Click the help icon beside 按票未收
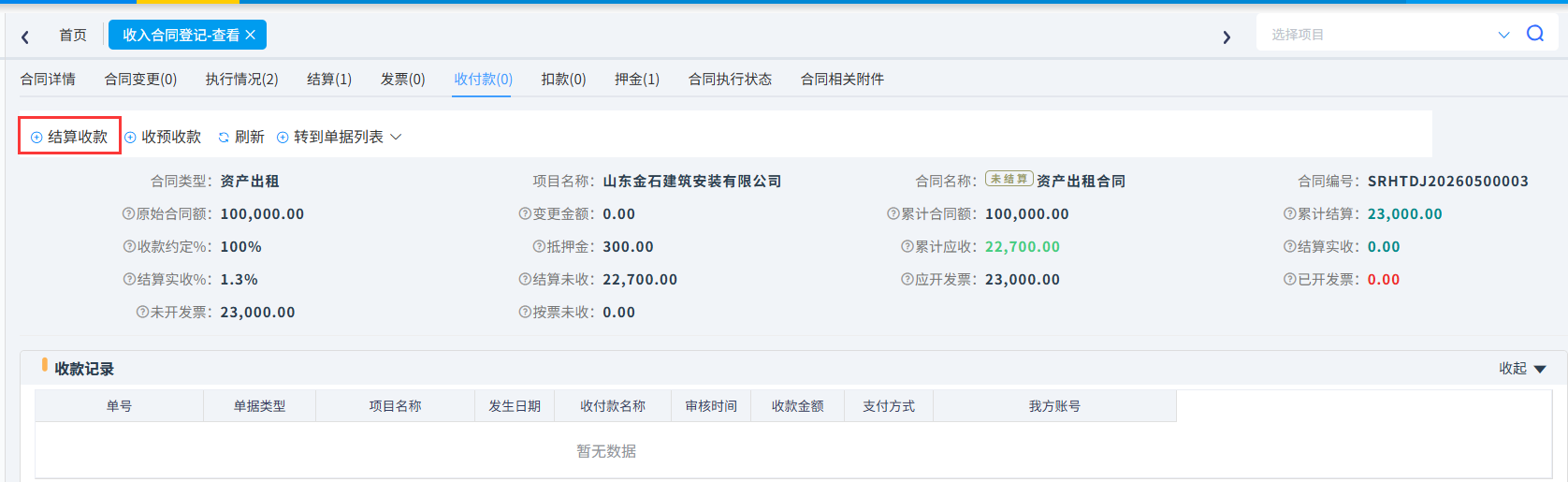Screen dimensions: 1568x482 tap(525, 313)
